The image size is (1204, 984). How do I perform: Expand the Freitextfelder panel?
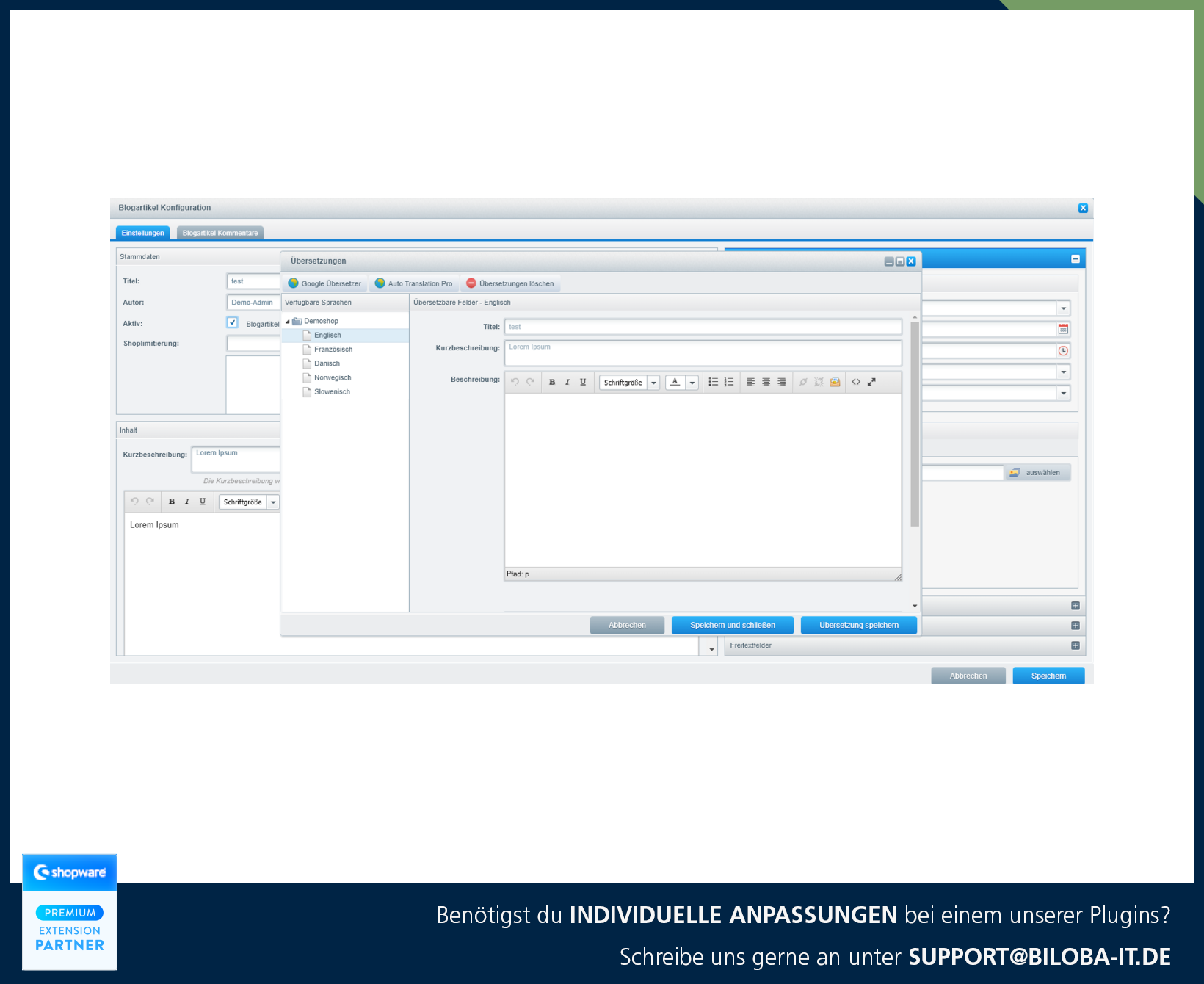tap(1076, 645)
